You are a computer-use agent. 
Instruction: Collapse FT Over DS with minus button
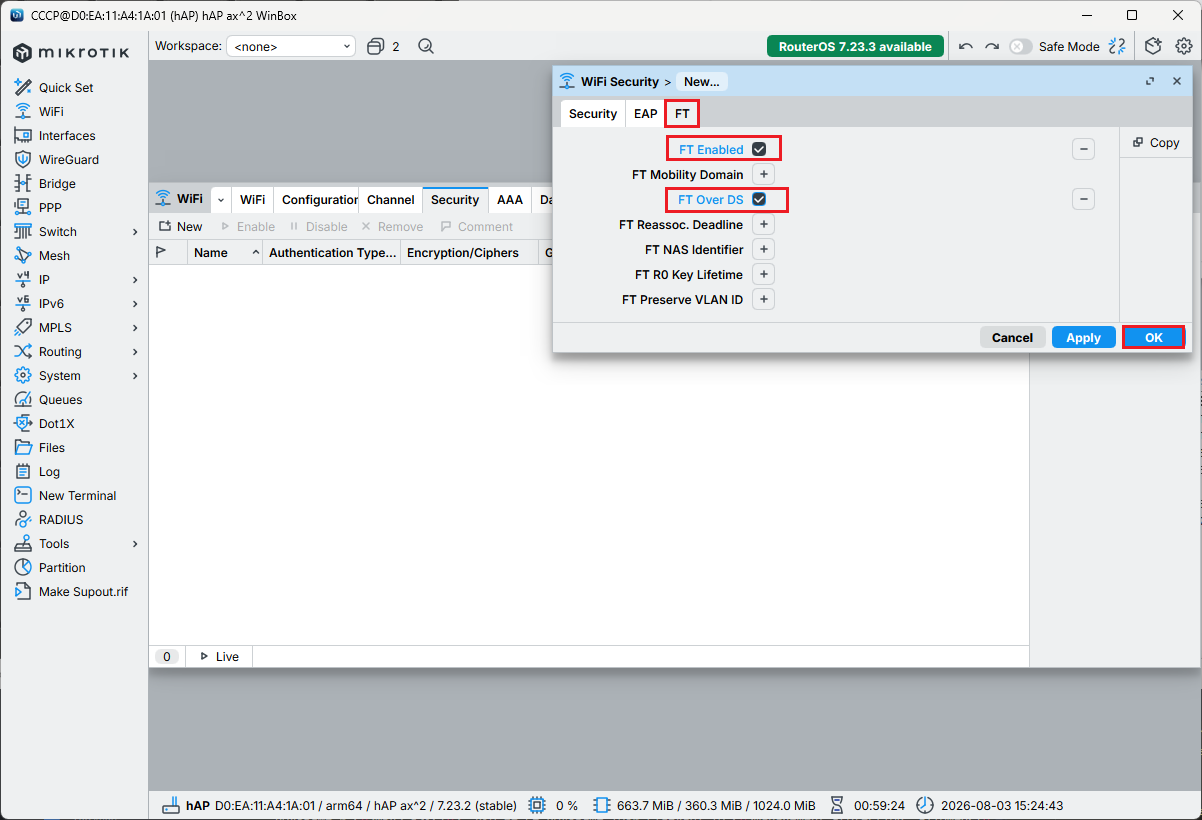(1083, 199)
